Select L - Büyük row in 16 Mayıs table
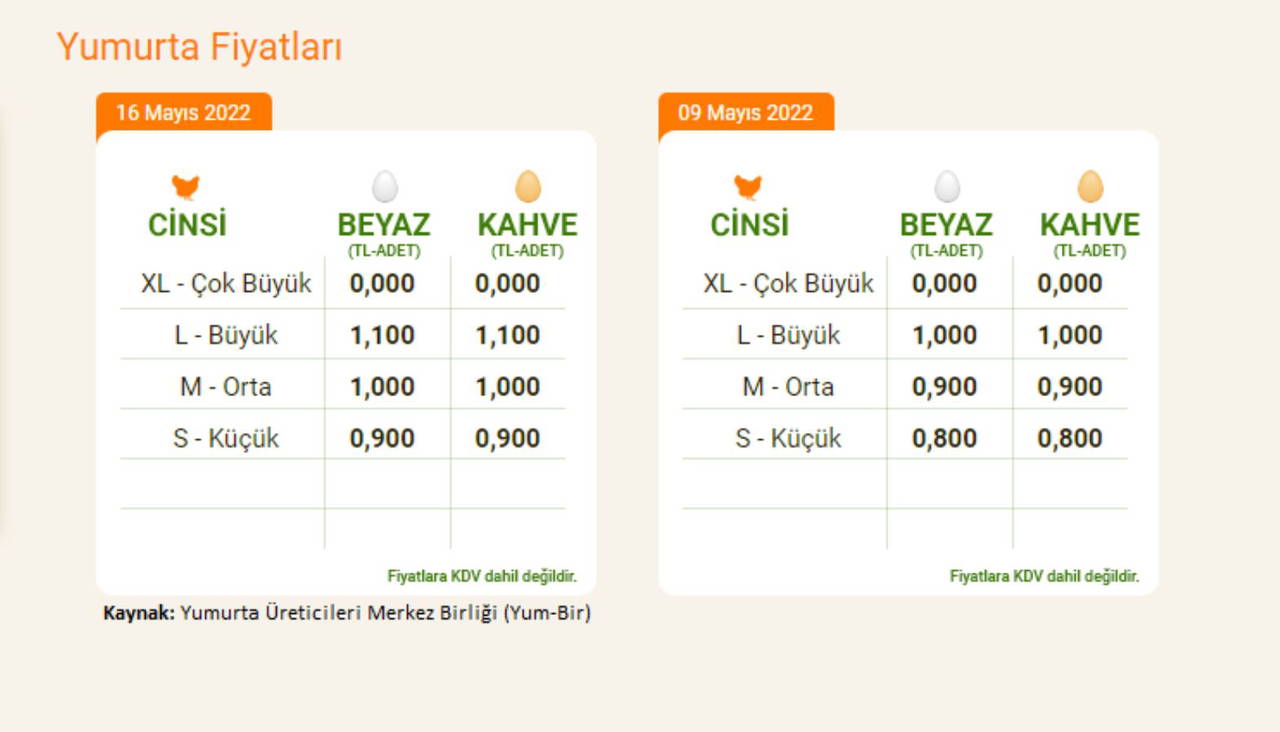Screen dimensions: 1280x732 click(x=226, y=335)
